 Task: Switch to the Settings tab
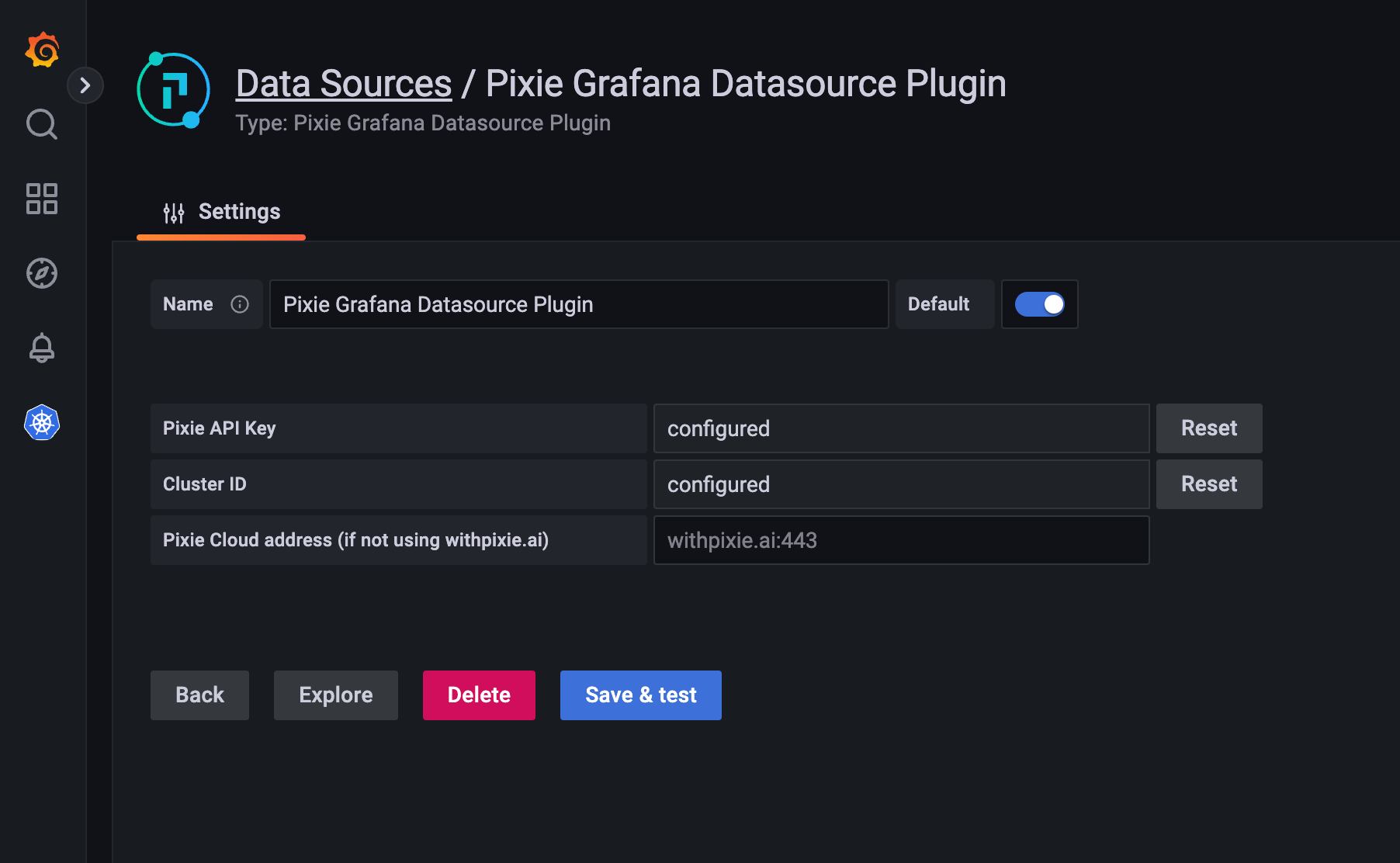[221, 212]
